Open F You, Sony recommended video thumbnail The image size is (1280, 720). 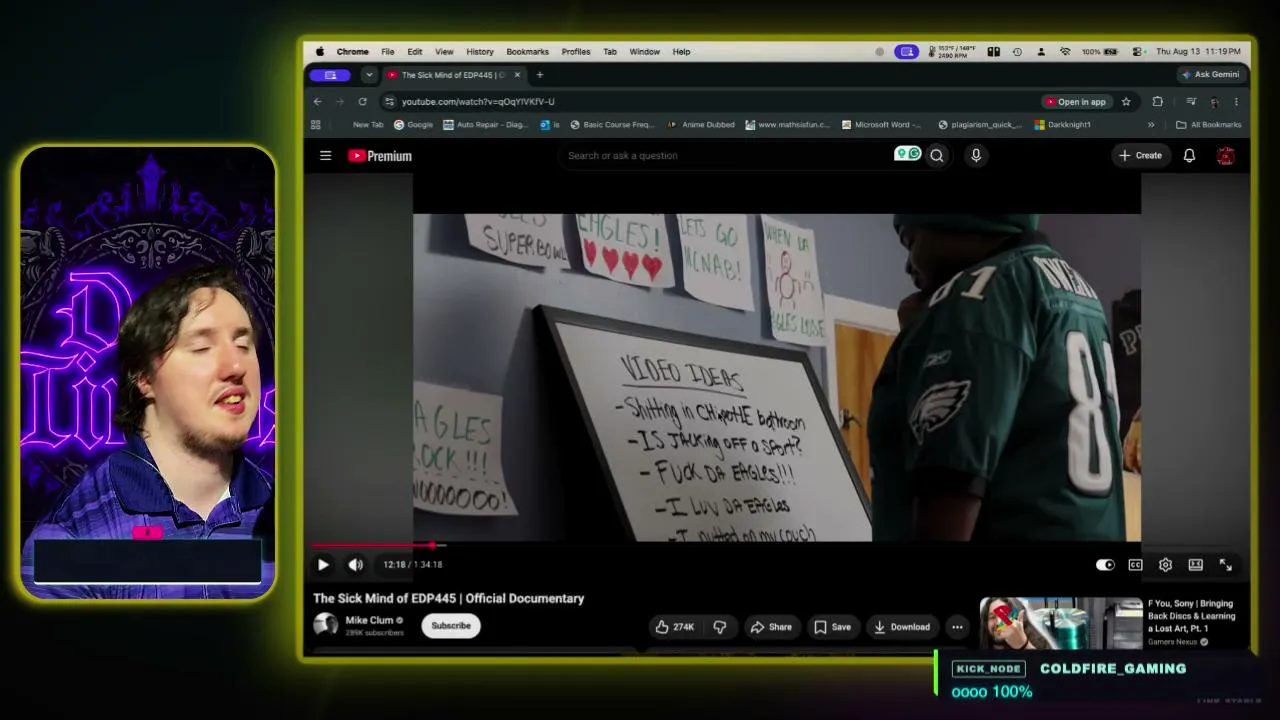point(1061,624)
